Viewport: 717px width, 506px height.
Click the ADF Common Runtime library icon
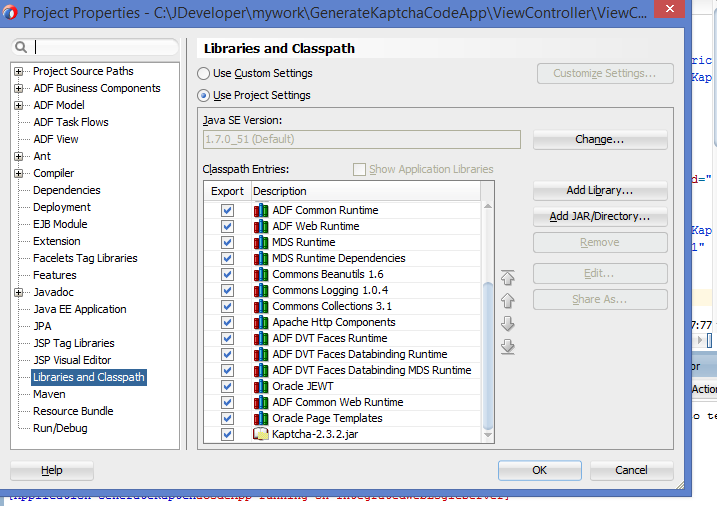[261, 210]
